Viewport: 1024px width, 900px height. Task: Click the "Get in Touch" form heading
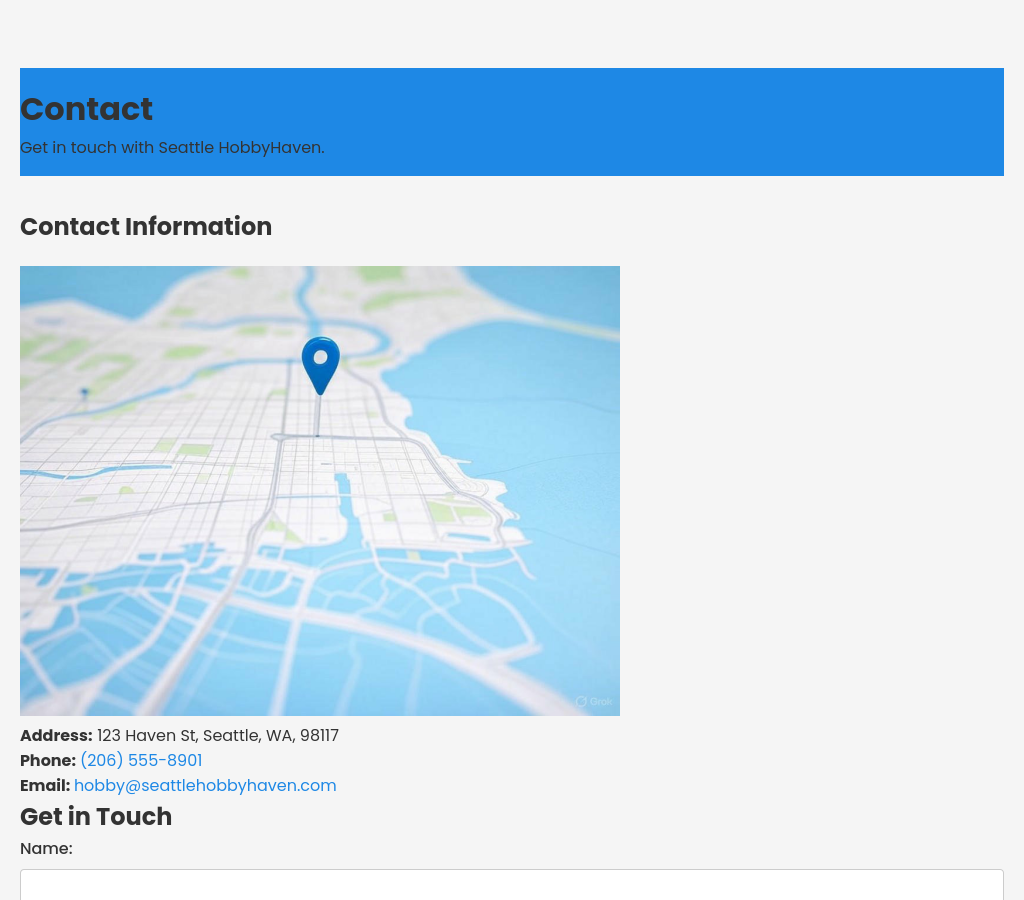[96, 817]
